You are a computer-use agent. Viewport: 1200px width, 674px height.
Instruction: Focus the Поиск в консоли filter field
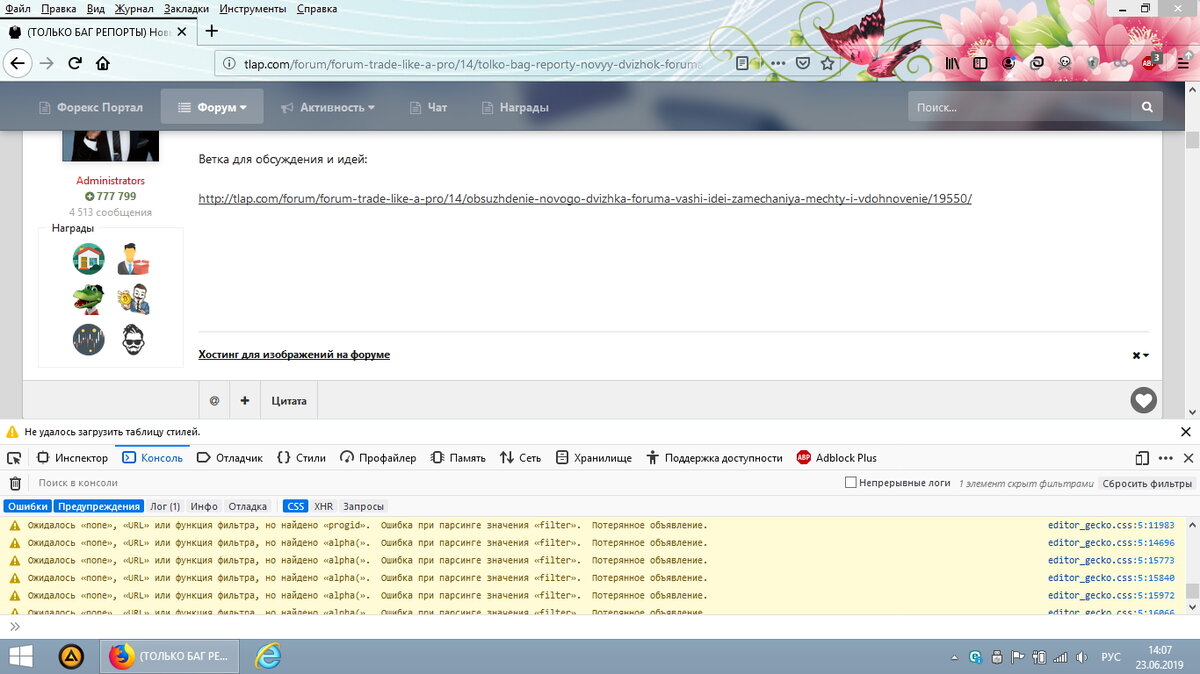point(430,483)
